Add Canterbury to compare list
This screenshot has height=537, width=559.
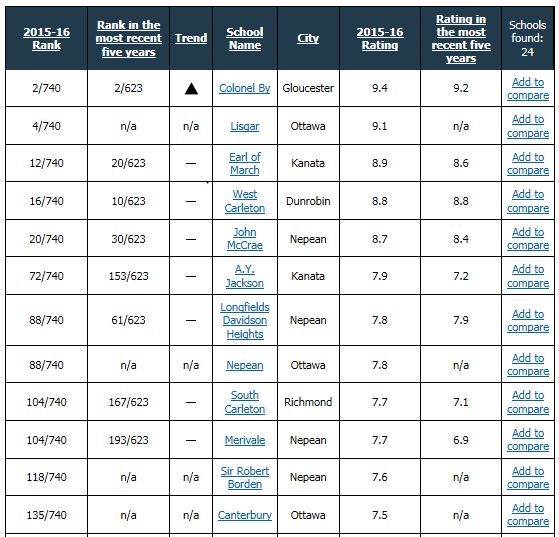[528, 515]
